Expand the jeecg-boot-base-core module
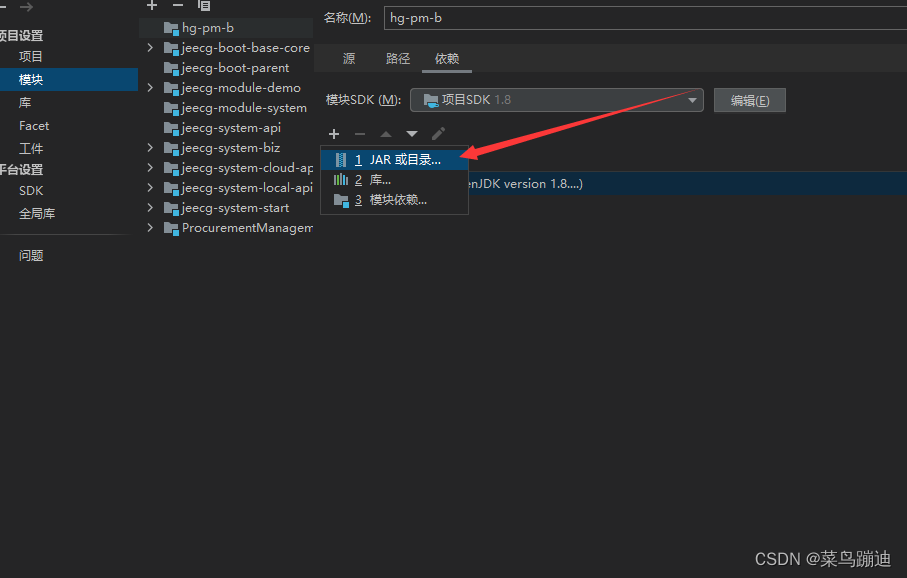 150,47
